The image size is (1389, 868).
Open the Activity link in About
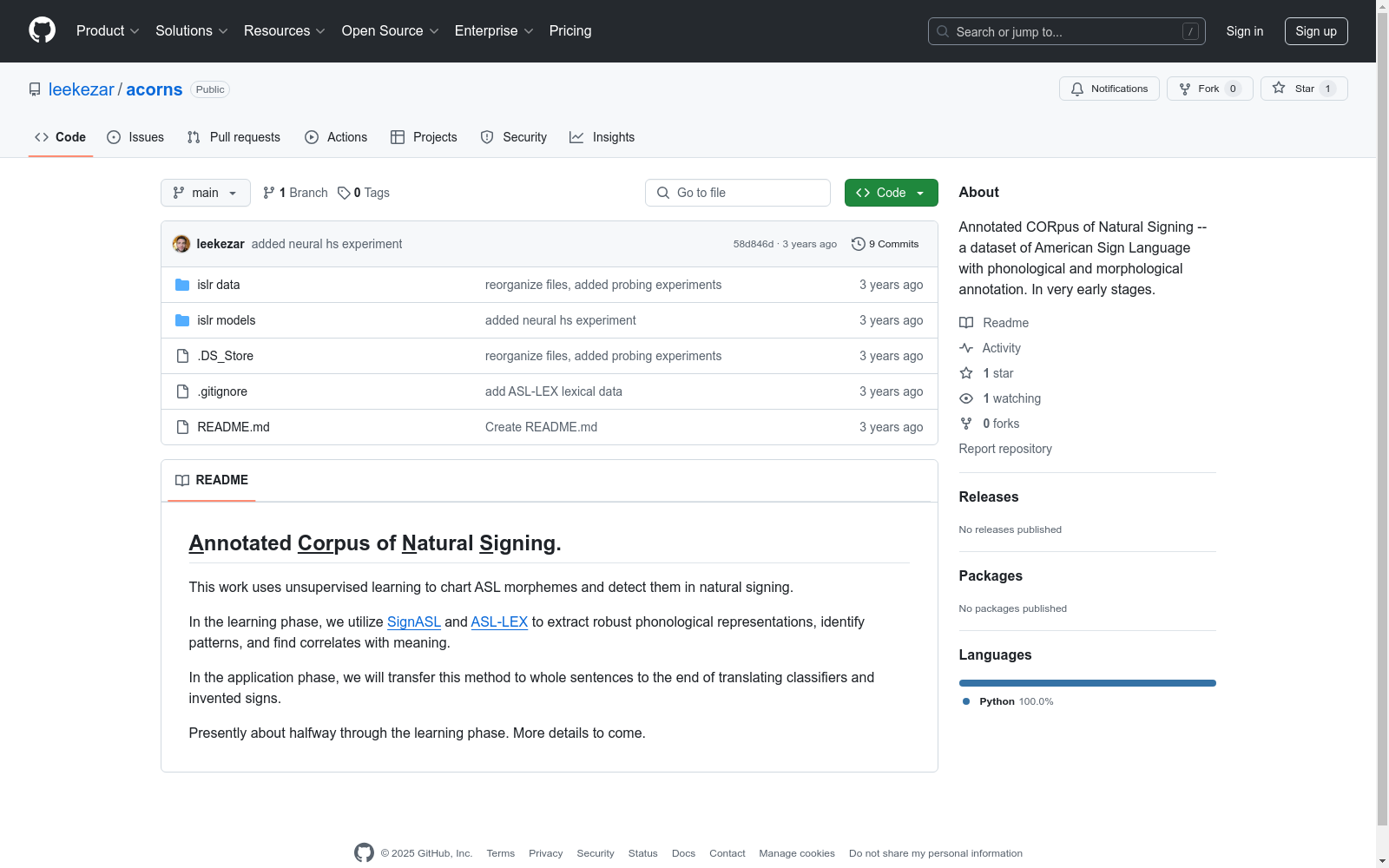click(x=990, y=348)
